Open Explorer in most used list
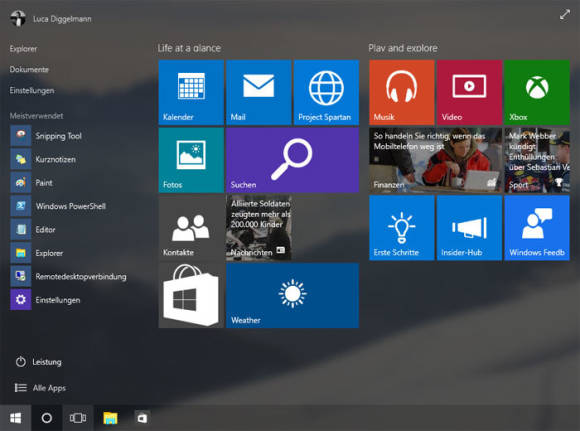 point(37,253)
